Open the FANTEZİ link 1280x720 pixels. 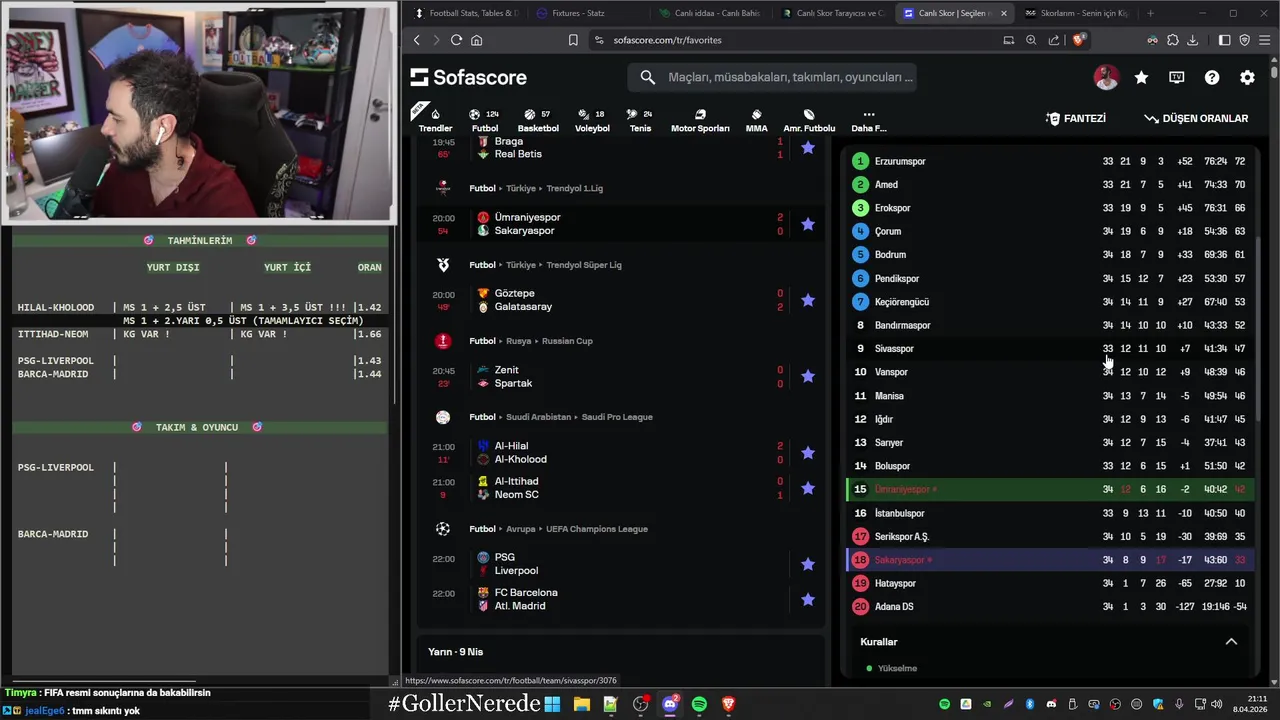coord(1076,118)
